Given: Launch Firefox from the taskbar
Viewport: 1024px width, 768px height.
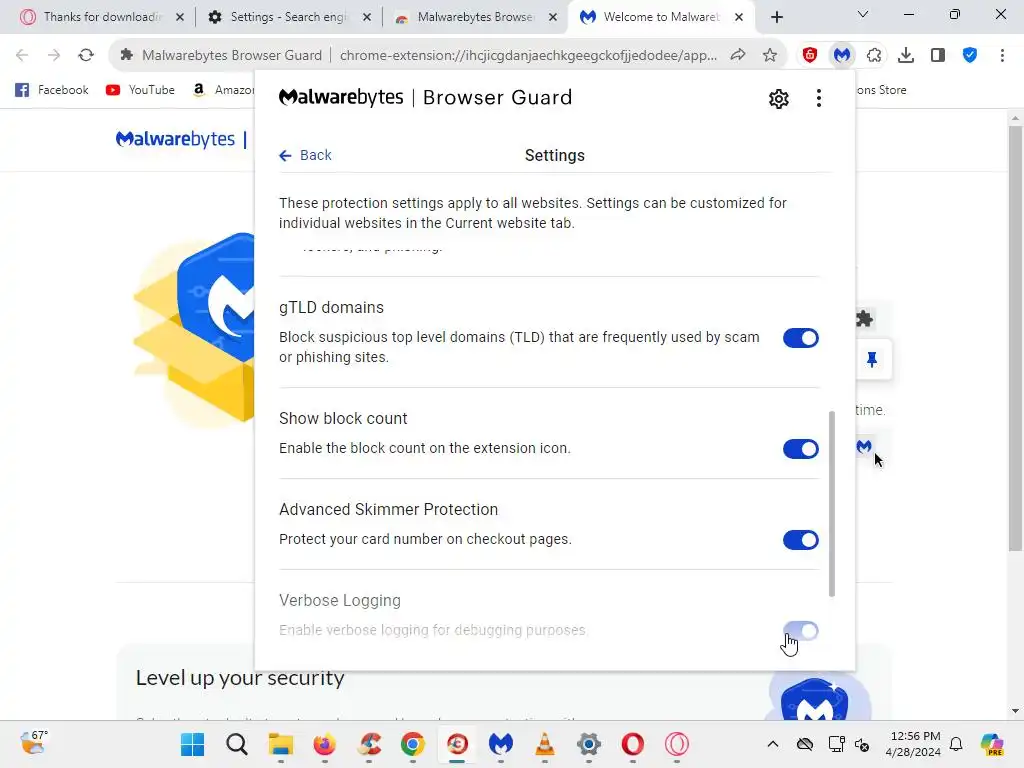Looking at the screenshot, I should pyautogui.click(x=325, y=744).
